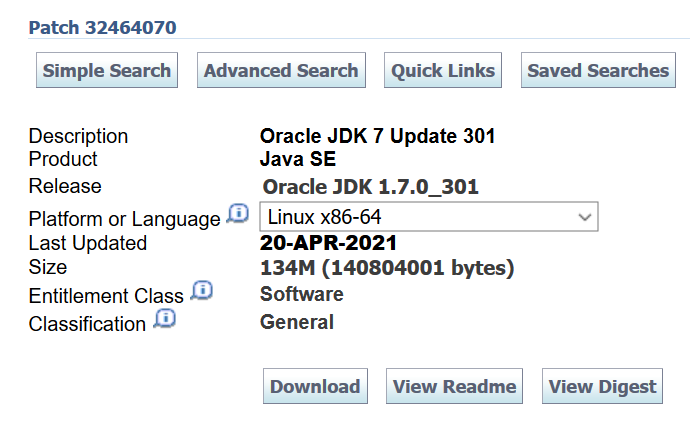Click the info icon beside Classification
The width and height of the screenshot is (700, 426).
(164, 319)
